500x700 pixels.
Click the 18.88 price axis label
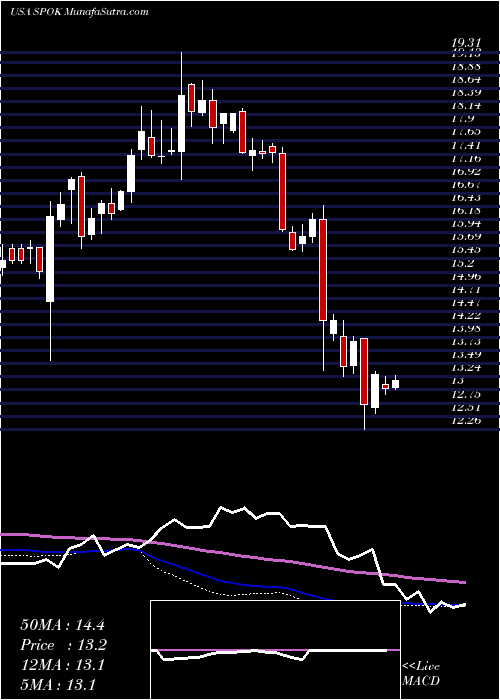[466, 67]
